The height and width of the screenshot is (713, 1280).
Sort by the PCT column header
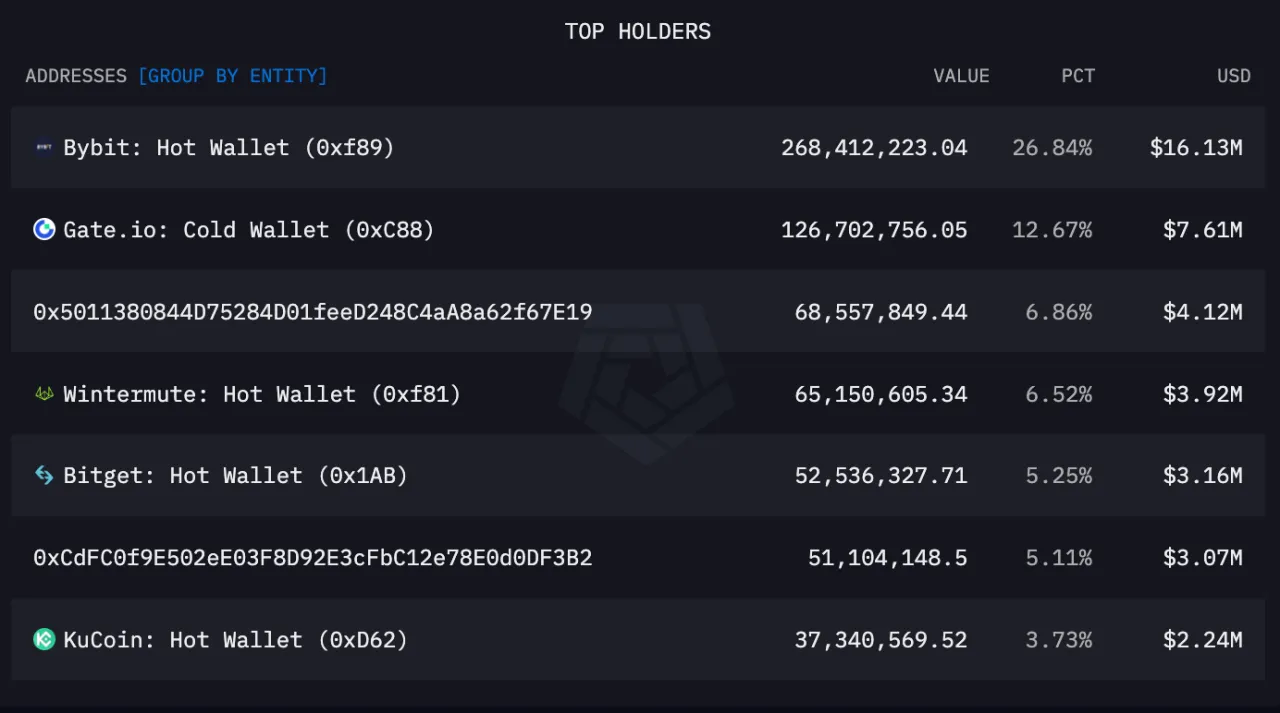click(1078, 76)
